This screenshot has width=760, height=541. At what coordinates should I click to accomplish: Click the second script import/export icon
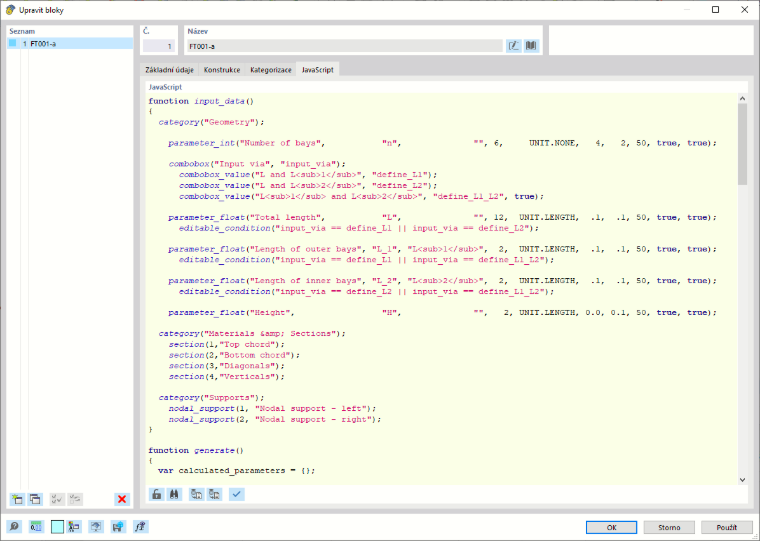pyautogui.click(x=214, y=494)
